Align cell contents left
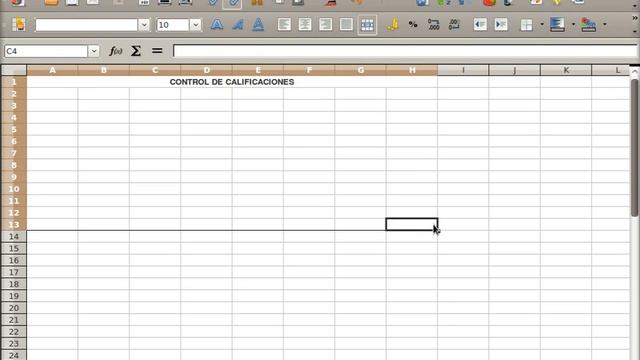This screenshot has height=360, width=640. point(284,24)
